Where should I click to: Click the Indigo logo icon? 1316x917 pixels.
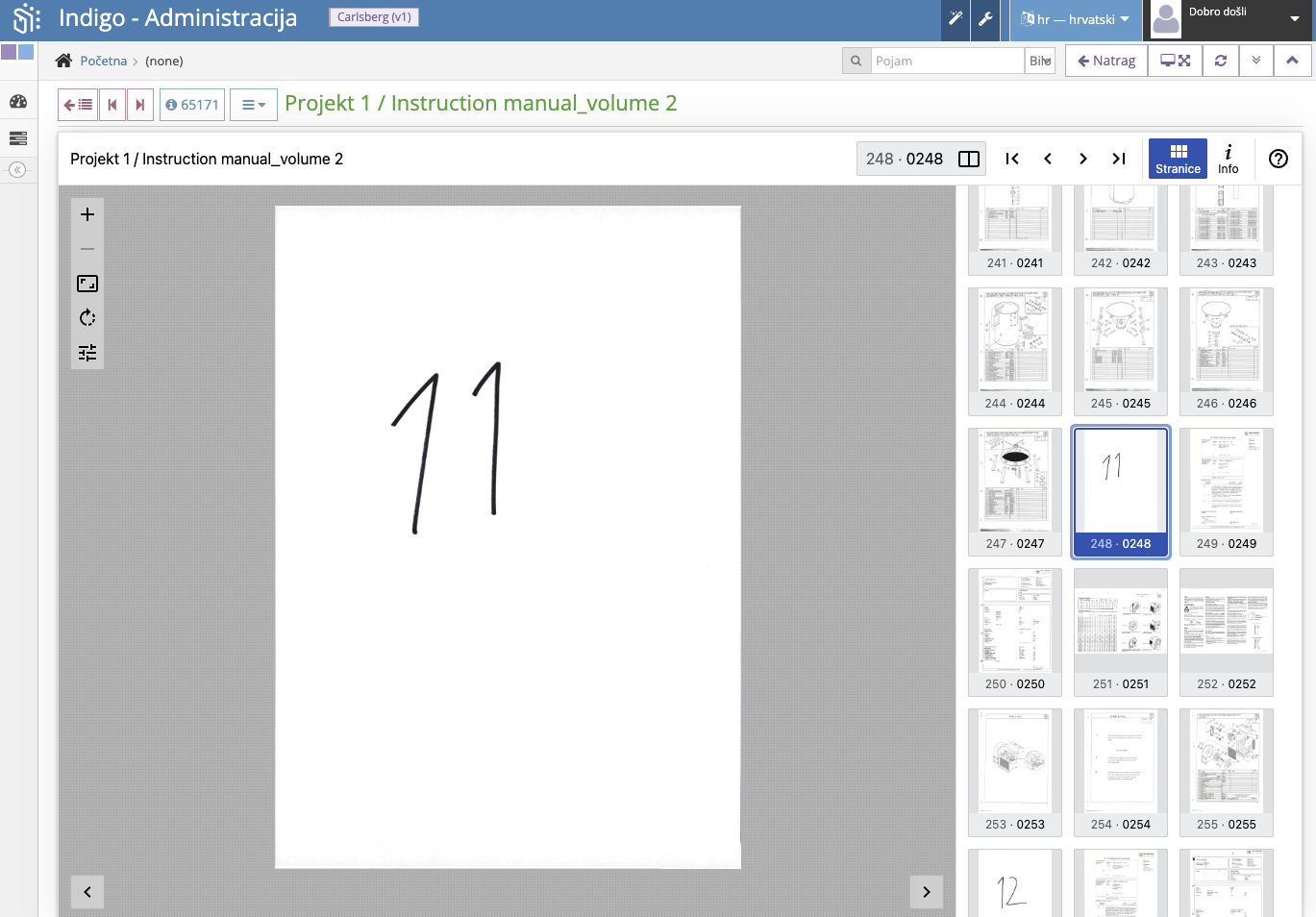[x=26, y=18]
